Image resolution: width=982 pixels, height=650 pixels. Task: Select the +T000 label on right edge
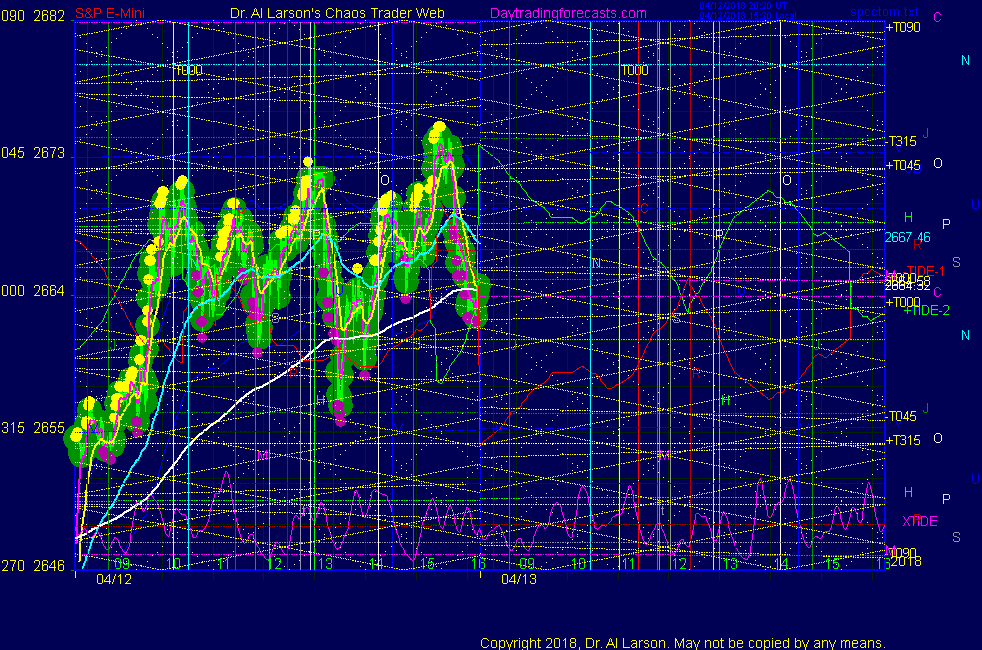(903, 302)
